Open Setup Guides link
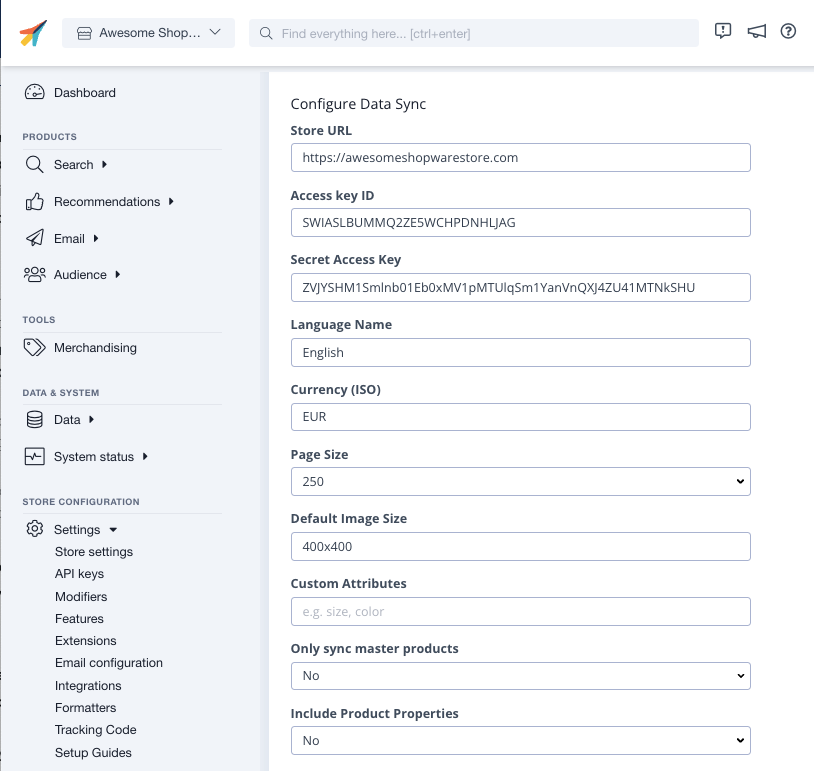 pyautogui.click(x=93, y=753)
